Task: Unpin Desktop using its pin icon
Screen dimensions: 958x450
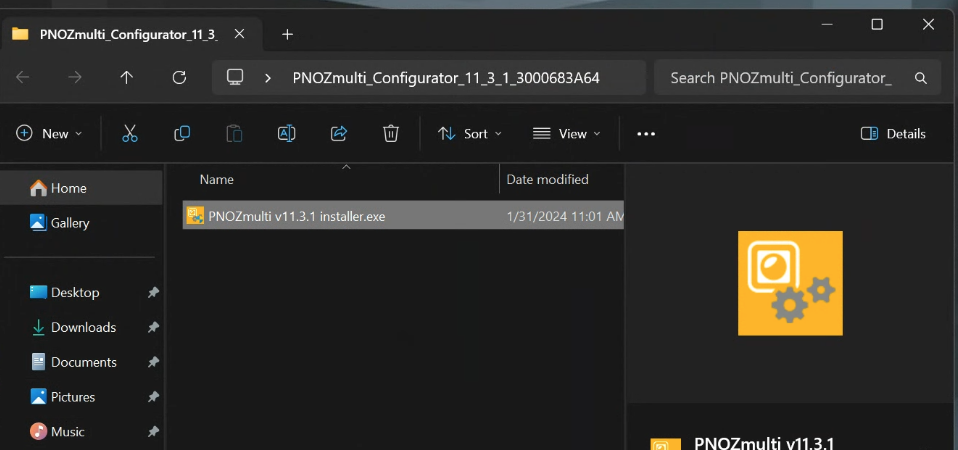Action: point(153,292)
